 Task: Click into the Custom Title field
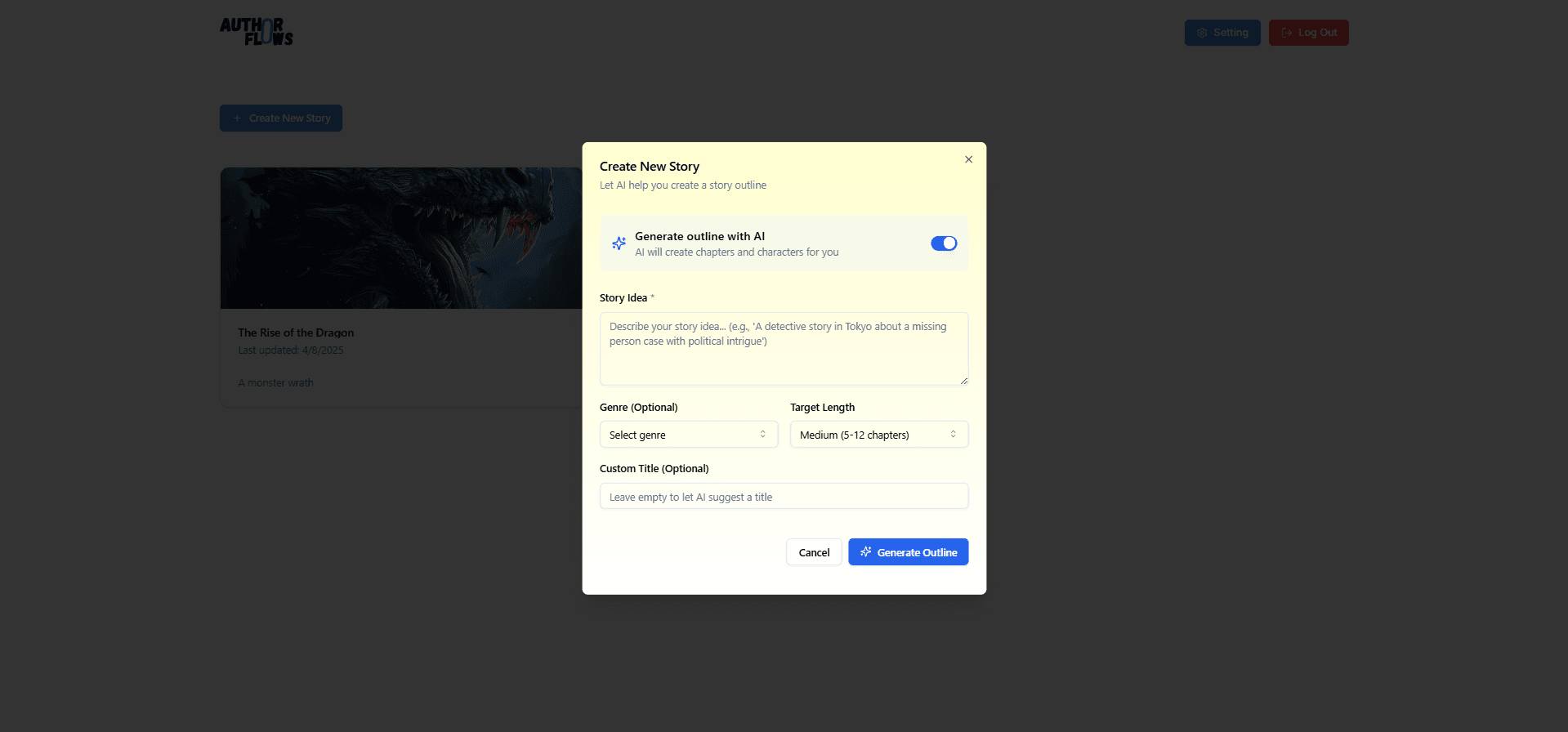(x=783, y=497)
